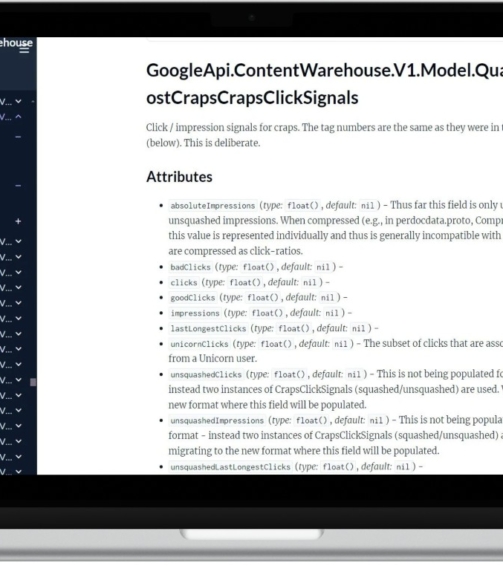Select the unsquashedClicks attribute name

(206, 375)
